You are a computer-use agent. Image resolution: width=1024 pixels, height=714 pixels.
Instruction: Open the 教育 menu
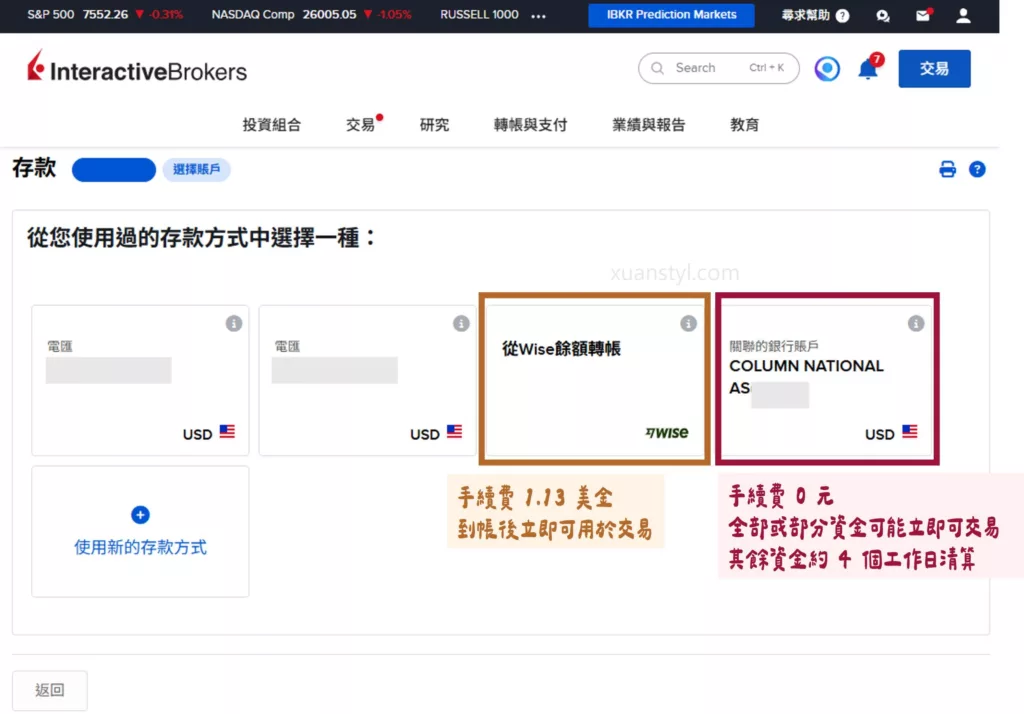(744, 125)
